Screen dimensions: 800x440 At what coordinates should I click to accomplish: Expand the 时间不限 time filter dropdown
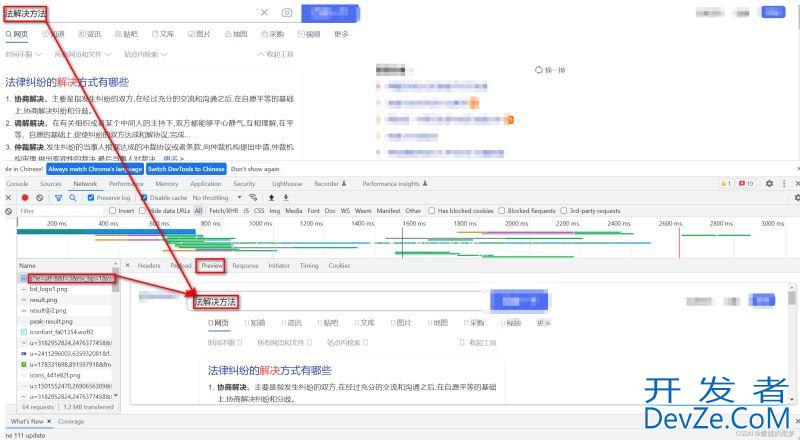(x=22, y=54)
